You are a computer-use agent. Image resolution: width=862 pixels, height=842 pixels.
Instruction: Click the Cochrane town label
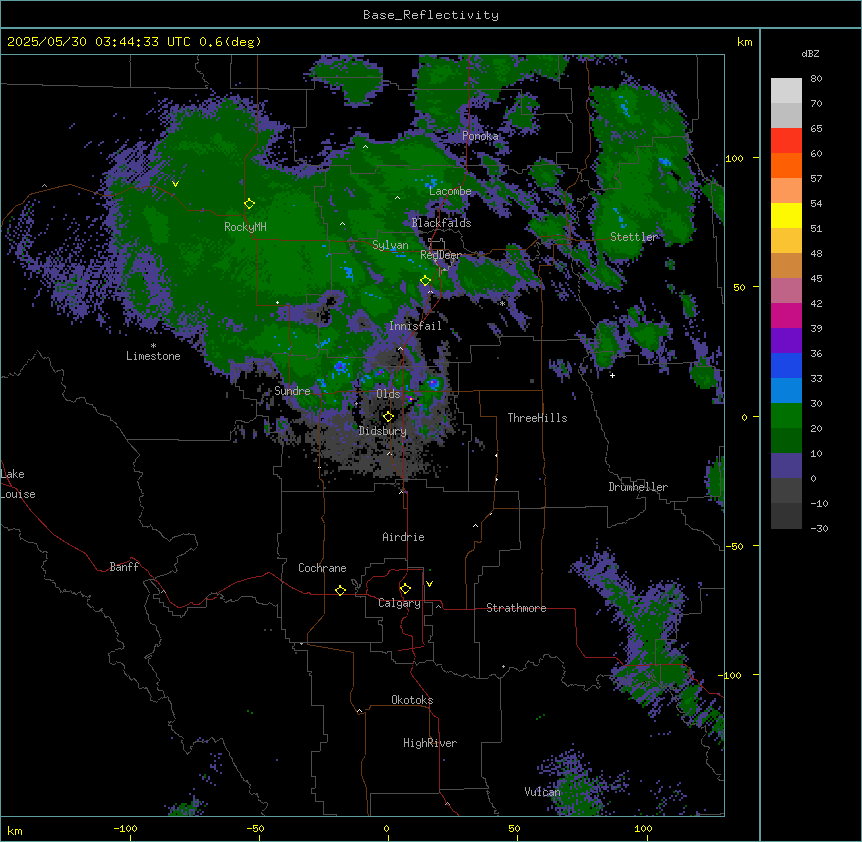(322, 568)
